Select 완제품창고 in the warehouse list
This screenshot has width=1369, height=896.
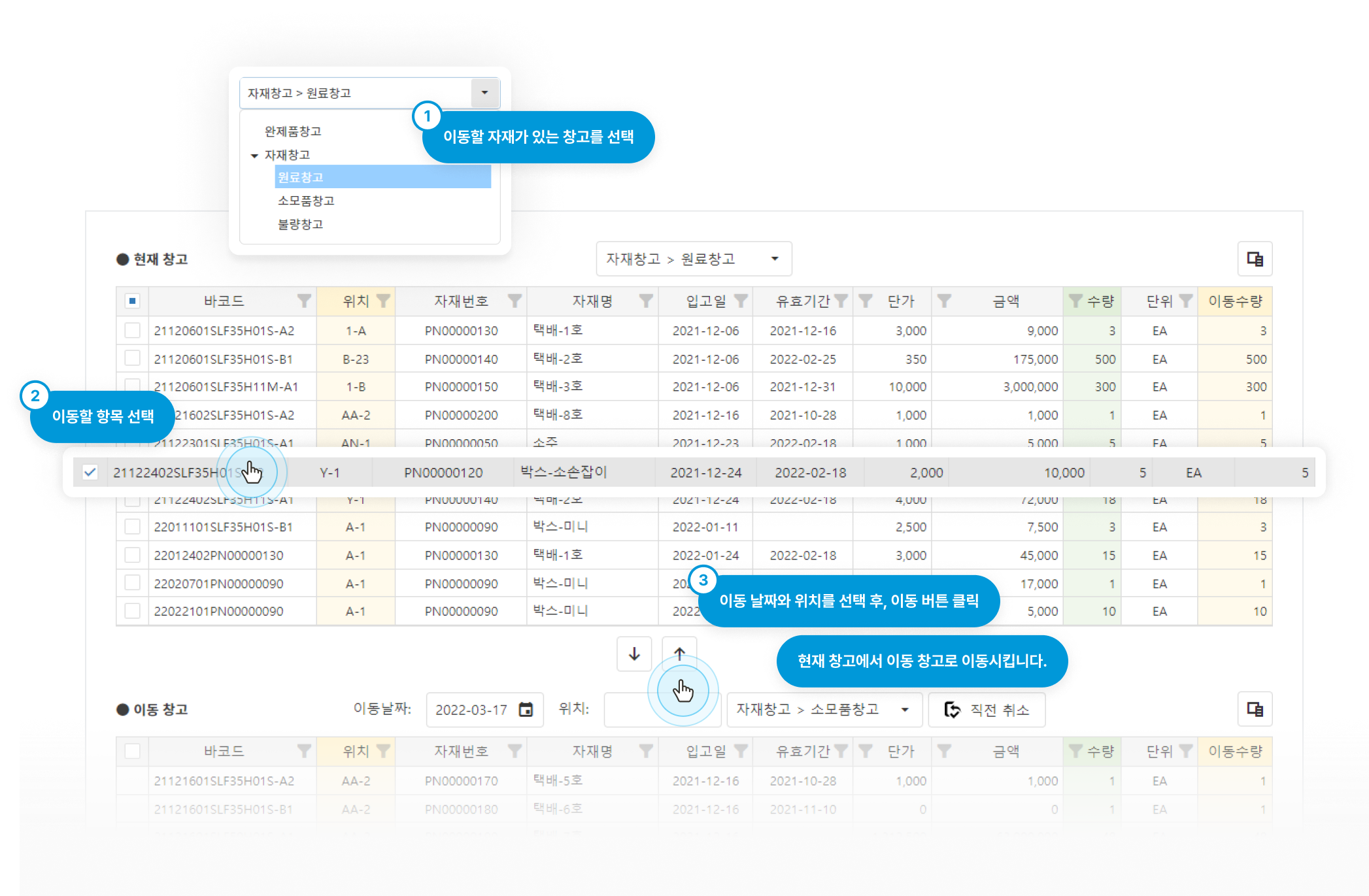pyautogui.click(x=293, y=131)
